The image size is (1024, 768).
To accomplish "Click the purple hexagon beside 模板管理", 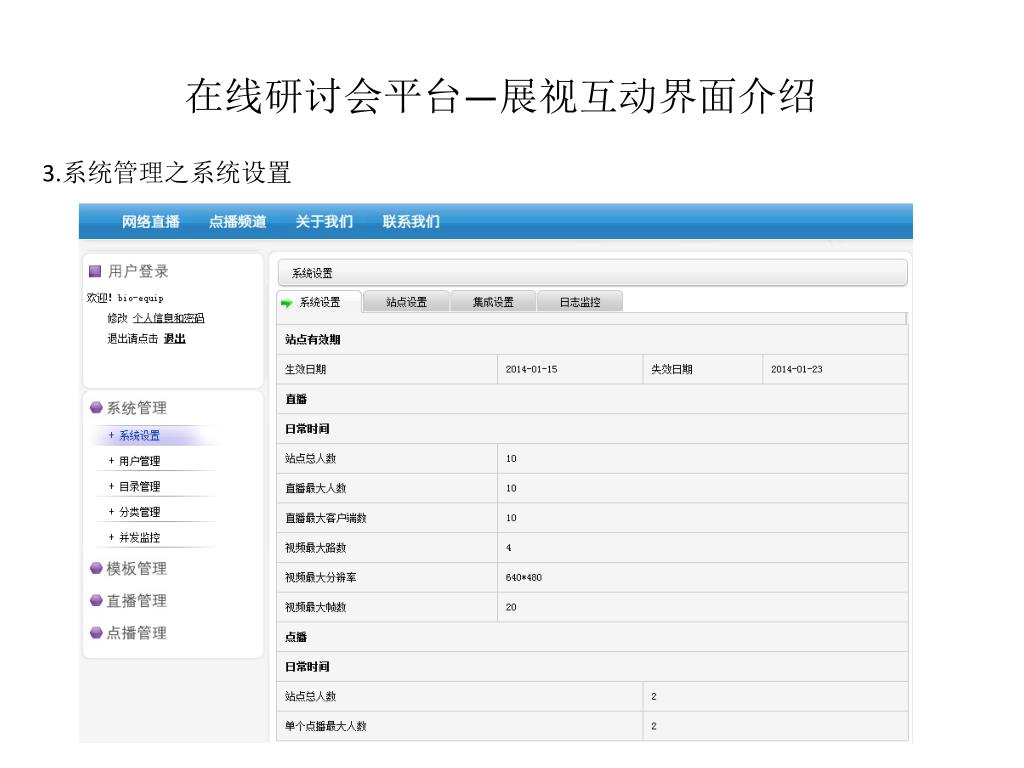I will pyautogui.click(x=96, y=568).
